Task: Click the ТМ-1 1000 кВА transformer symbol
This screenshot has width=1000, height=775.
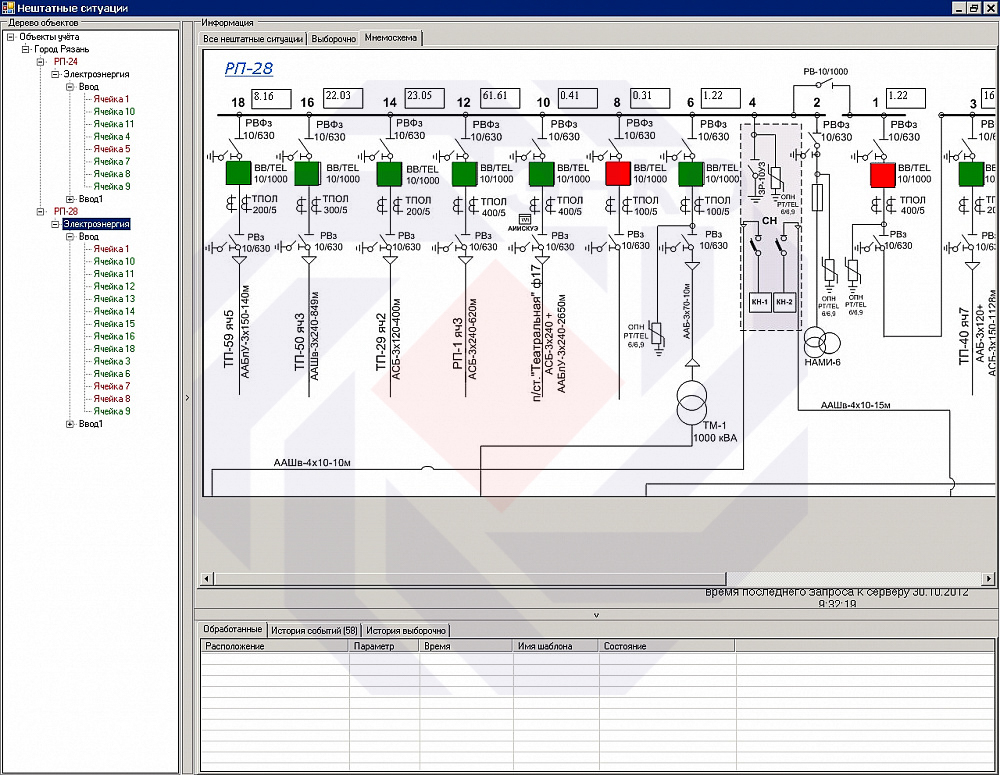Action: tap(692, 403)
